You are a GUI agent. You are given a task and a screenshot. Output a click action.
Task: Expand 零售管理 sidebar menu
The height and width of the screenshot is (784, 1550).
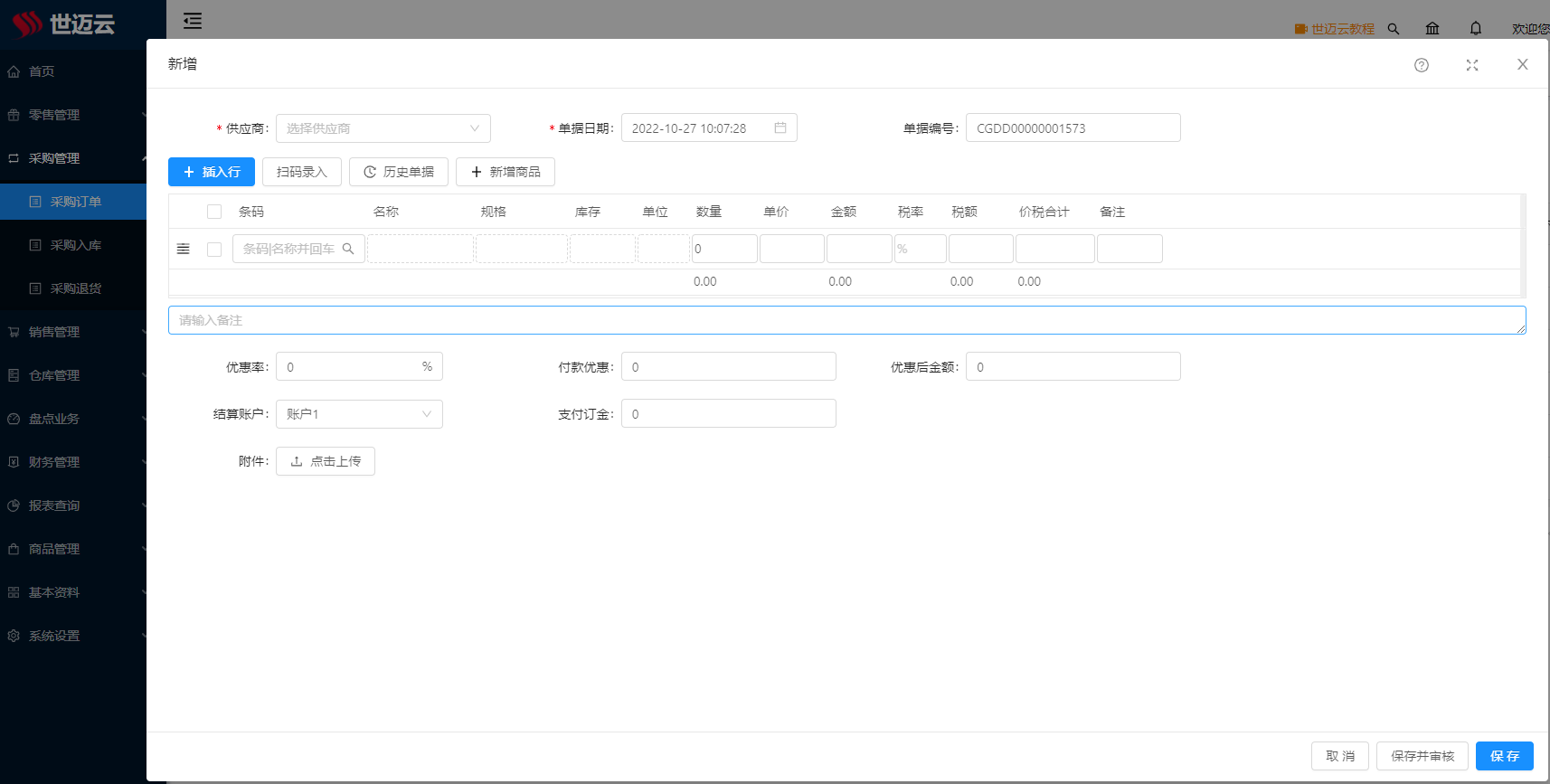click(73, 115)
